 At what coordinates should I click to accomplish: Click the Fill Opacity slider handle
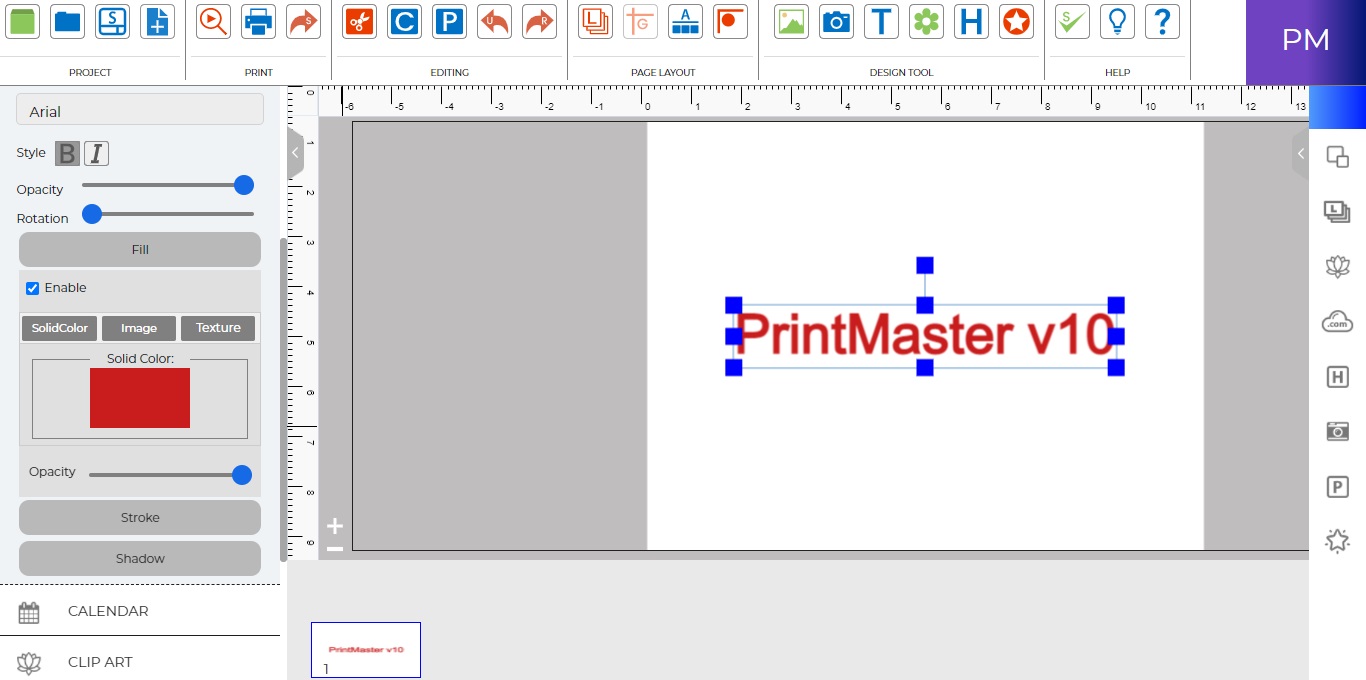241,475
